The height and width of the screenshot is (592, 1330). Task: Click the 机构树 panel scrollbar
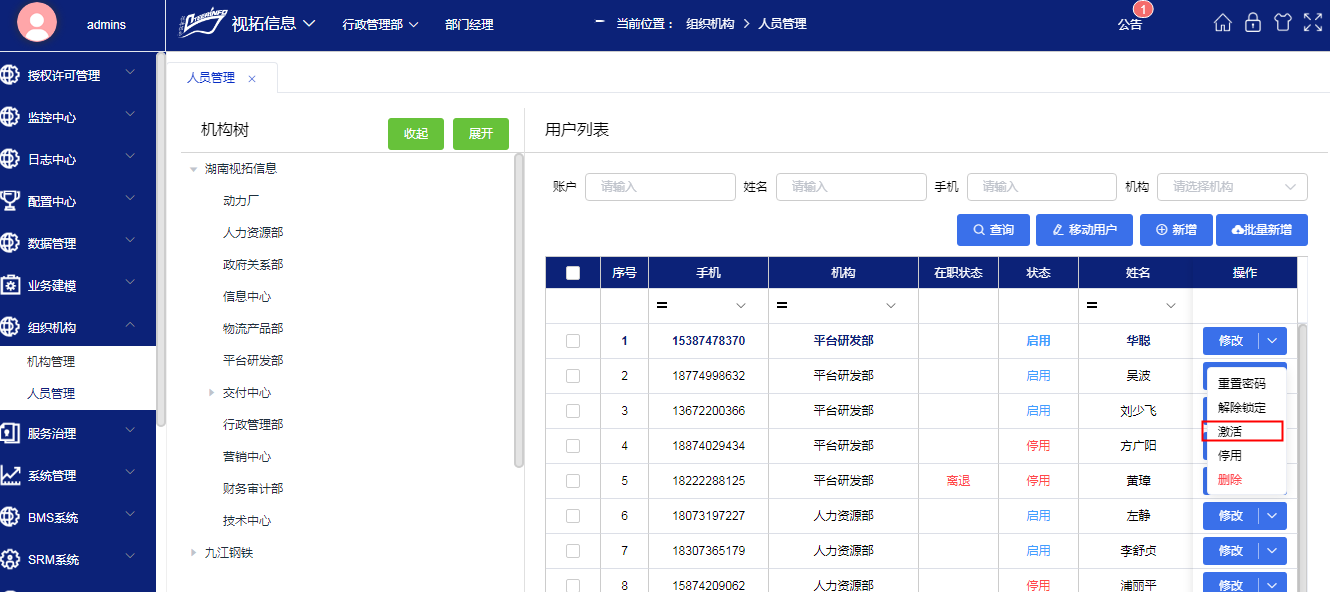coord(518,310)
